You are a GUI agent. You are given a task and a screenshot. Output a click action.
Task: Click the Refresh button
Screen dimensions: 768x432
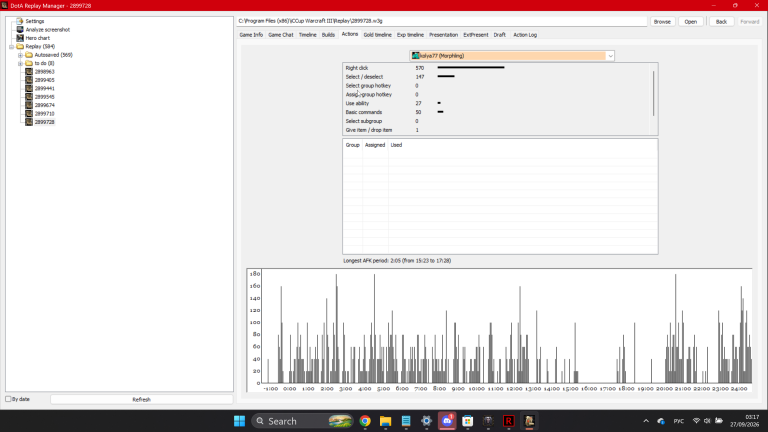coord(141,400)
